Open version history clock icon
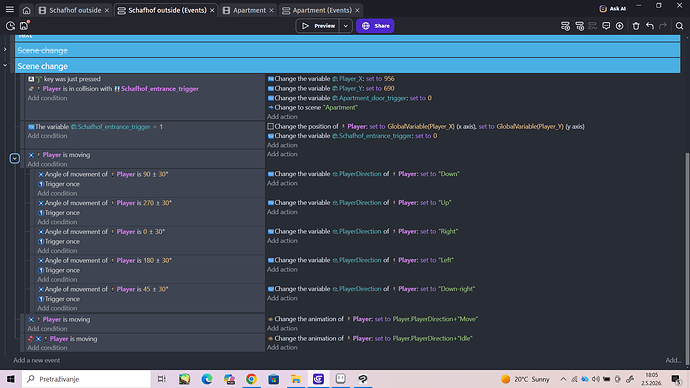The width and height of the screenshot is (690, 388). 10,26
